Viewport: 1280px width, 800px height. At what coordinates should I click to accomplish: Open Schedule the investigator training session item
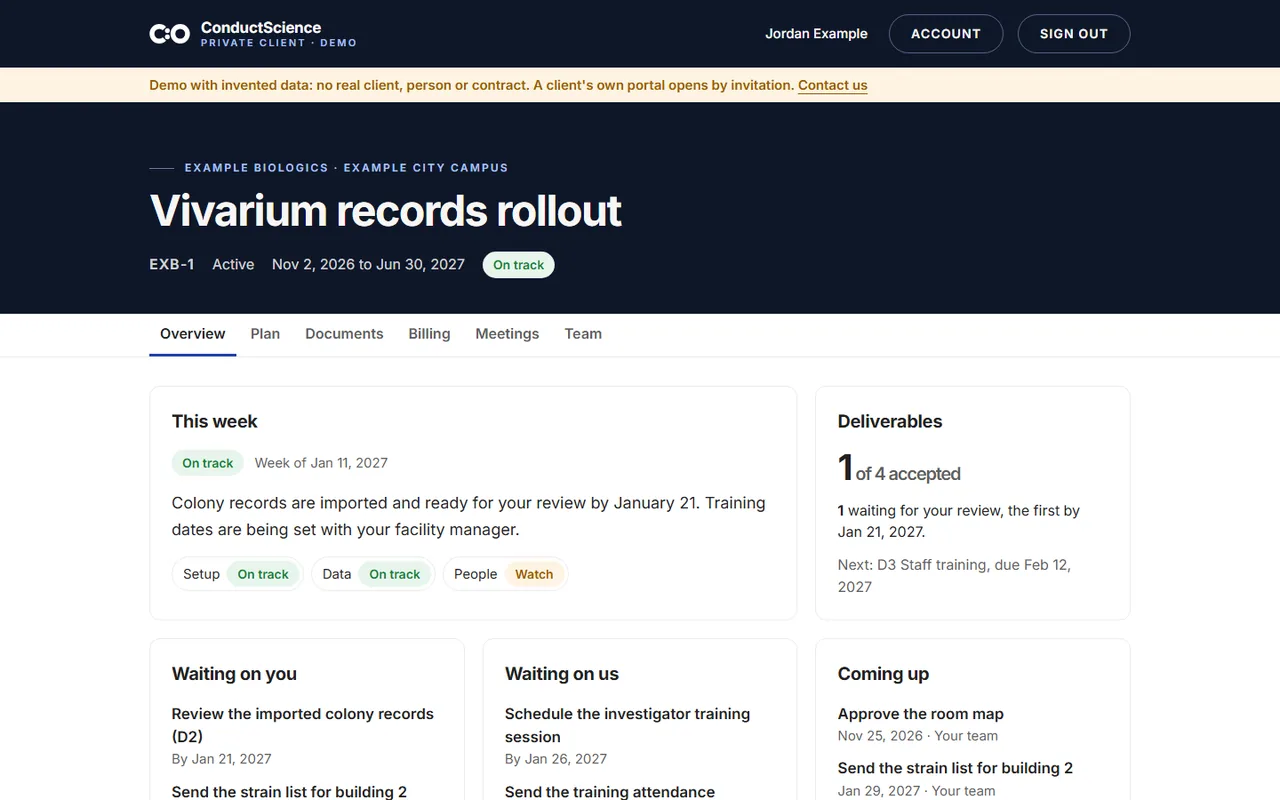627,725
